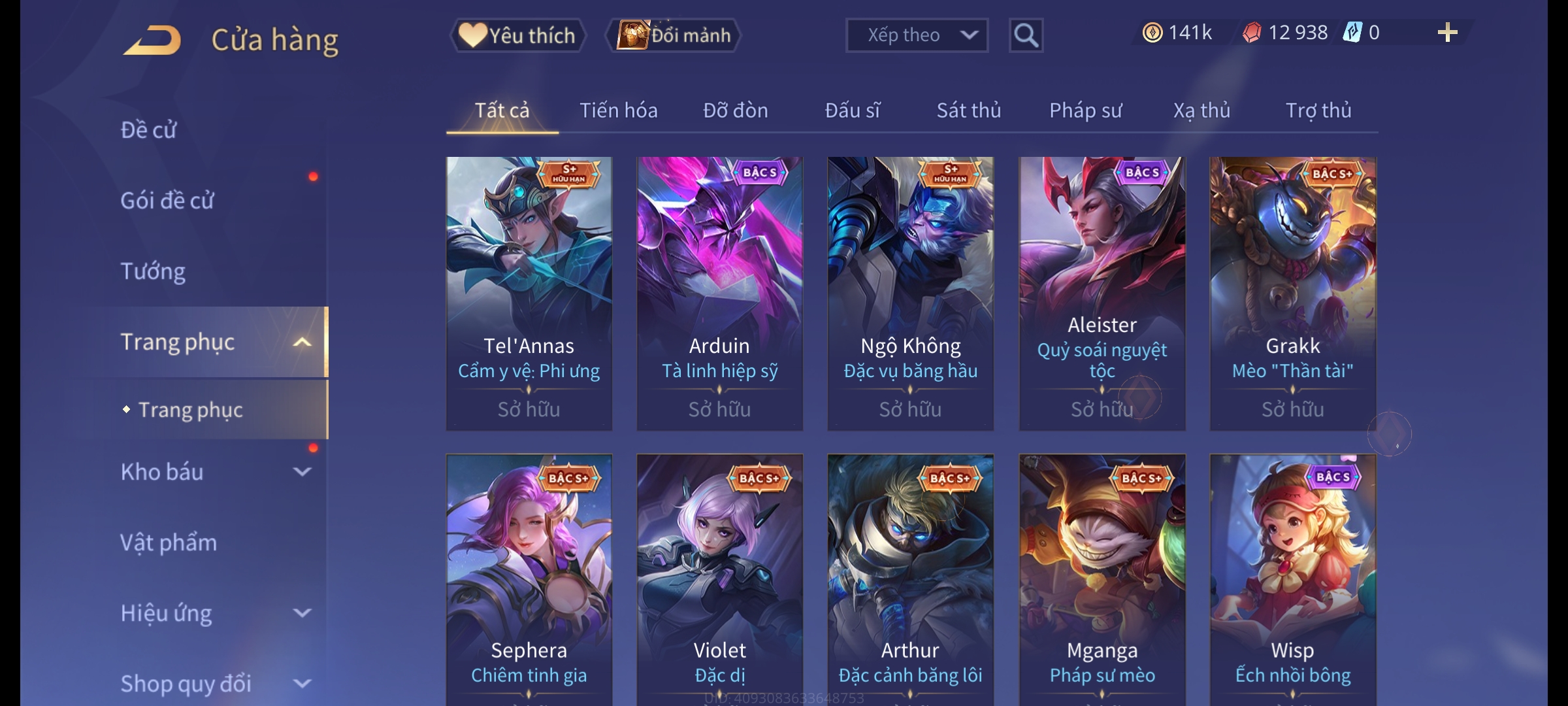Open Đổi mảnh chest icon button
Image resolution: width=1568 pixels, height=706 pixels.
tap(673, 35)
